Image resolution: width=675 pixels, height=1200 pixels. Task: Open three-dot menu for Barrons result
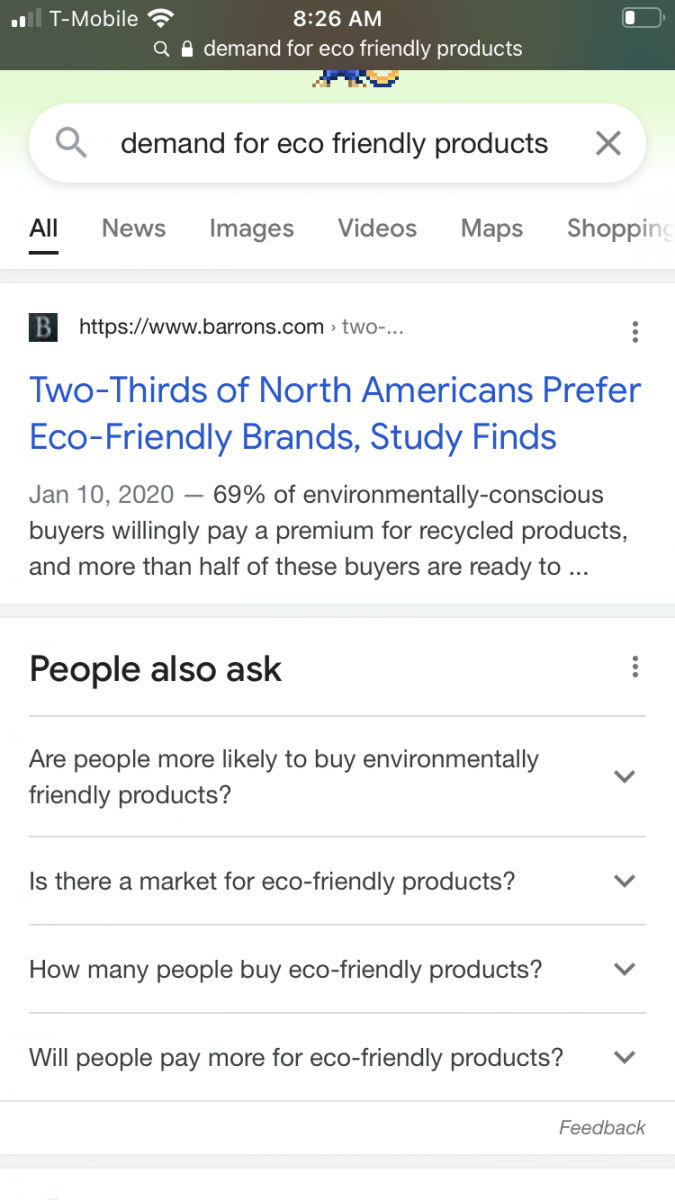pyautogui.click(x=636, y=331)
